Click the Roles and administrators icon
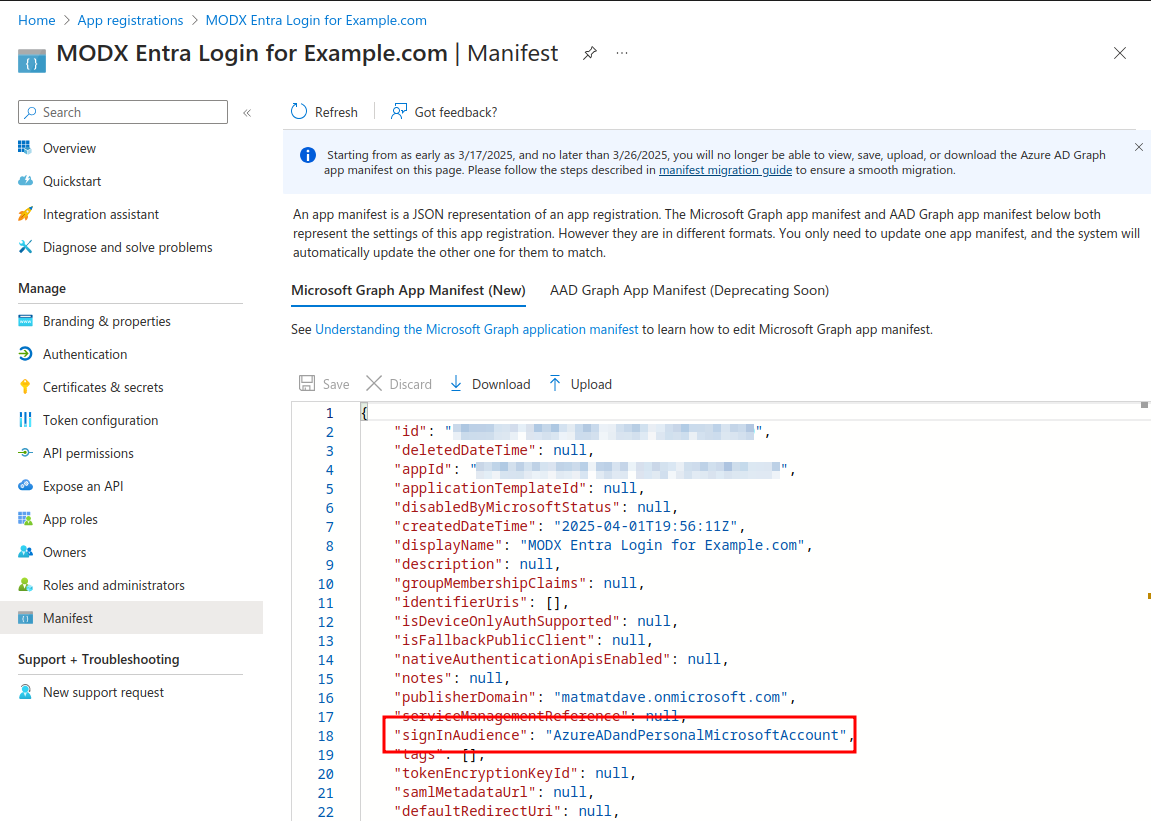Screen dimensions: 1151x821 (x=25, y=585)
